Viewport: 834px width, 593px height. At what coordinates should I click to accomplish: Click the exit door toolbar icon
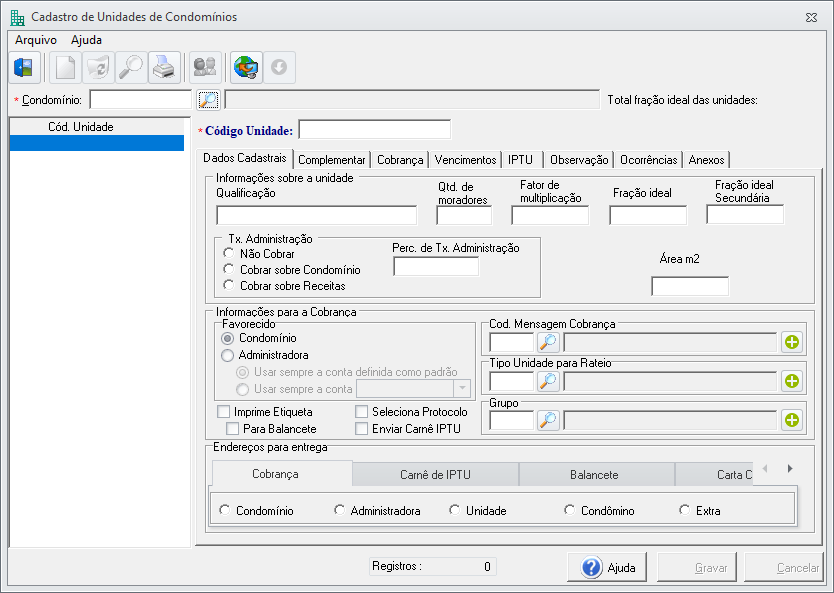[x=24, y=68]
